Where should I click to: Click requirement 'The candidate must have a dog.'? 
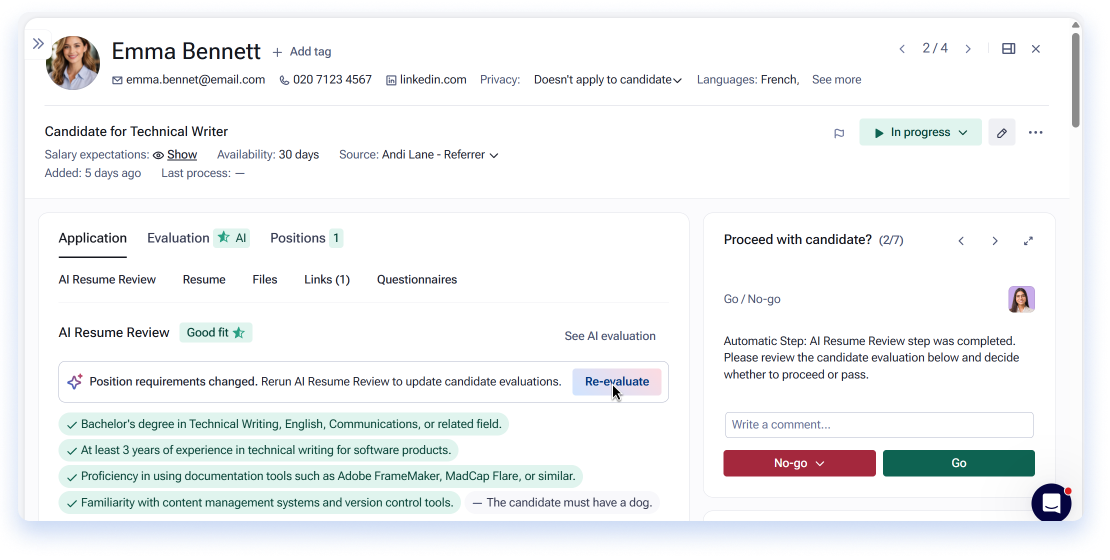[x=562, y=503]
